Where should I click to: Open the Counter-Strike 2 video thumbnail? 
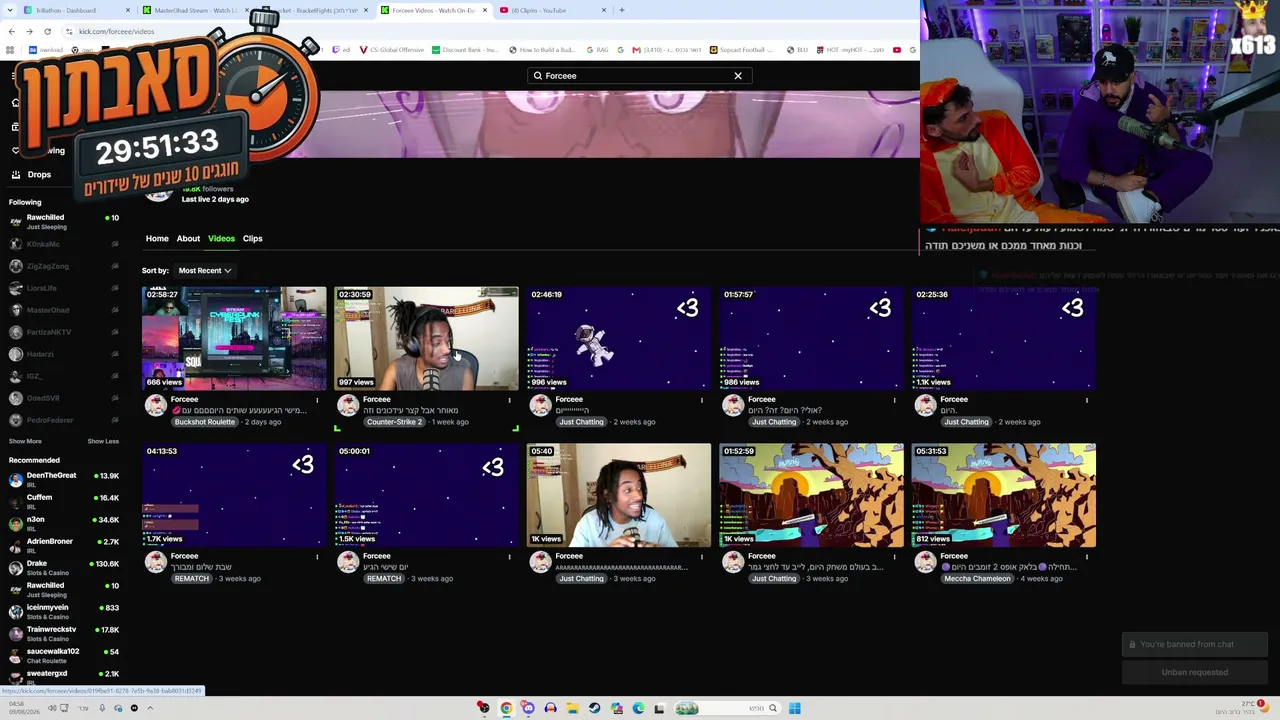point(426,338)
